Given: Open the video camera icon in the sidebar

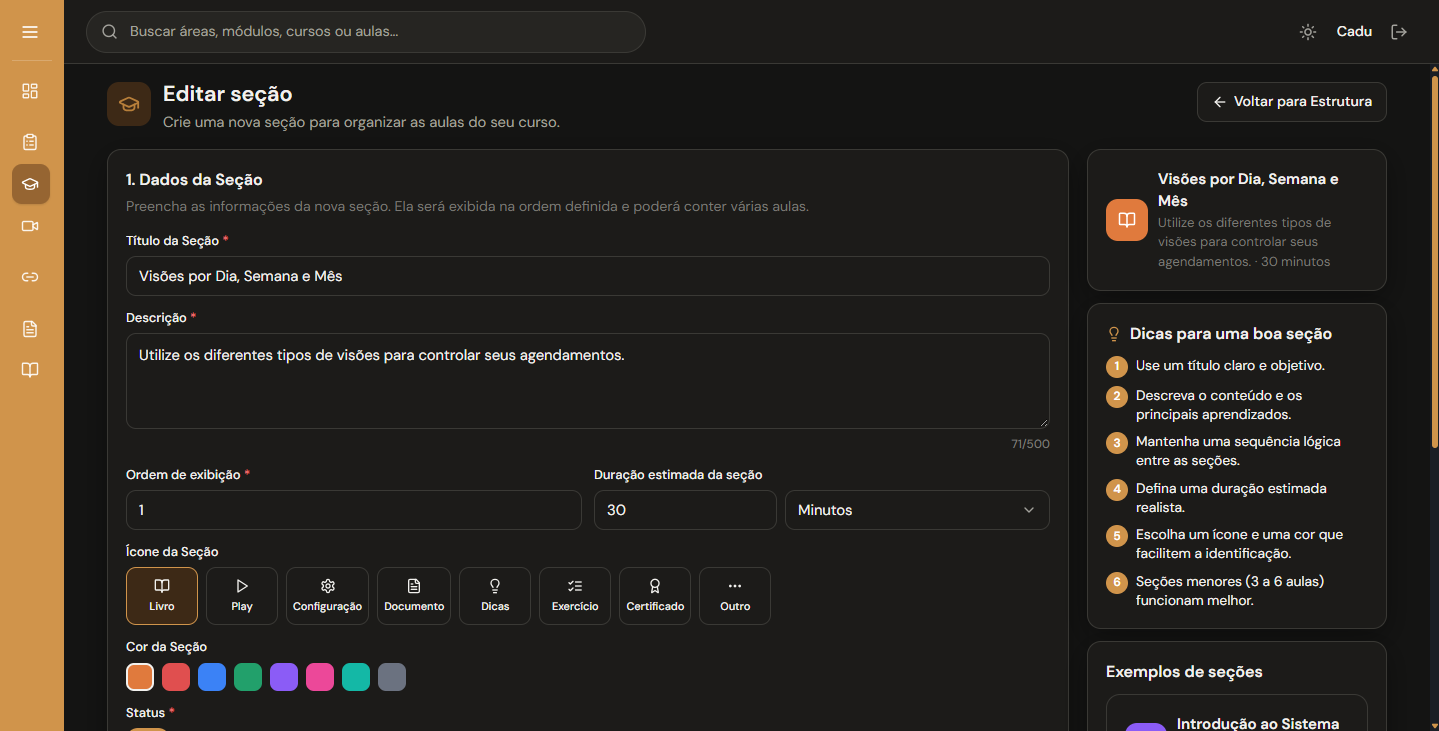Looking at the screenshot, I should coord(30,226).
